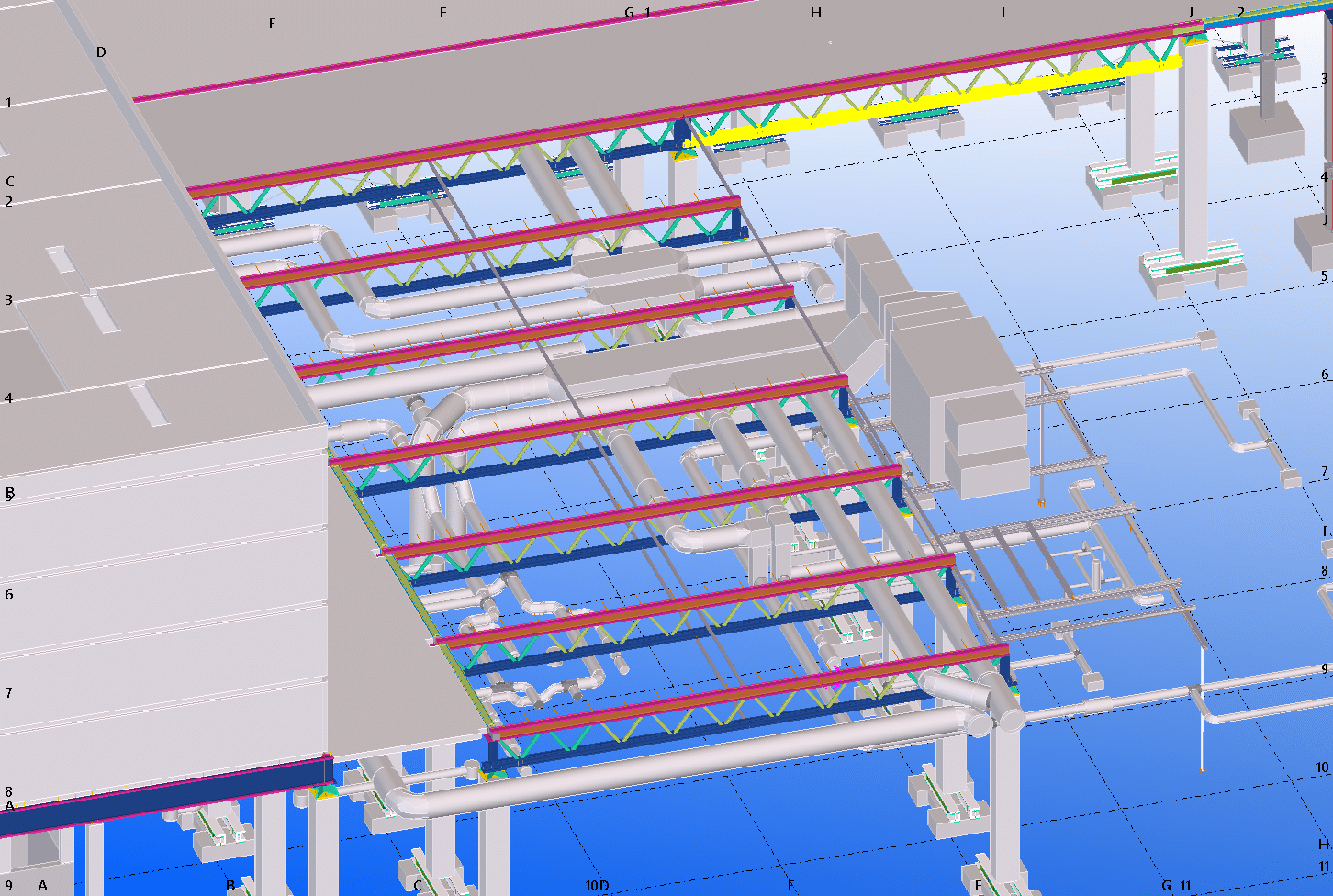Screen dimensions: 1333x896
Task: Click grid label I on the top edge
Action: tap(1003, 13)
